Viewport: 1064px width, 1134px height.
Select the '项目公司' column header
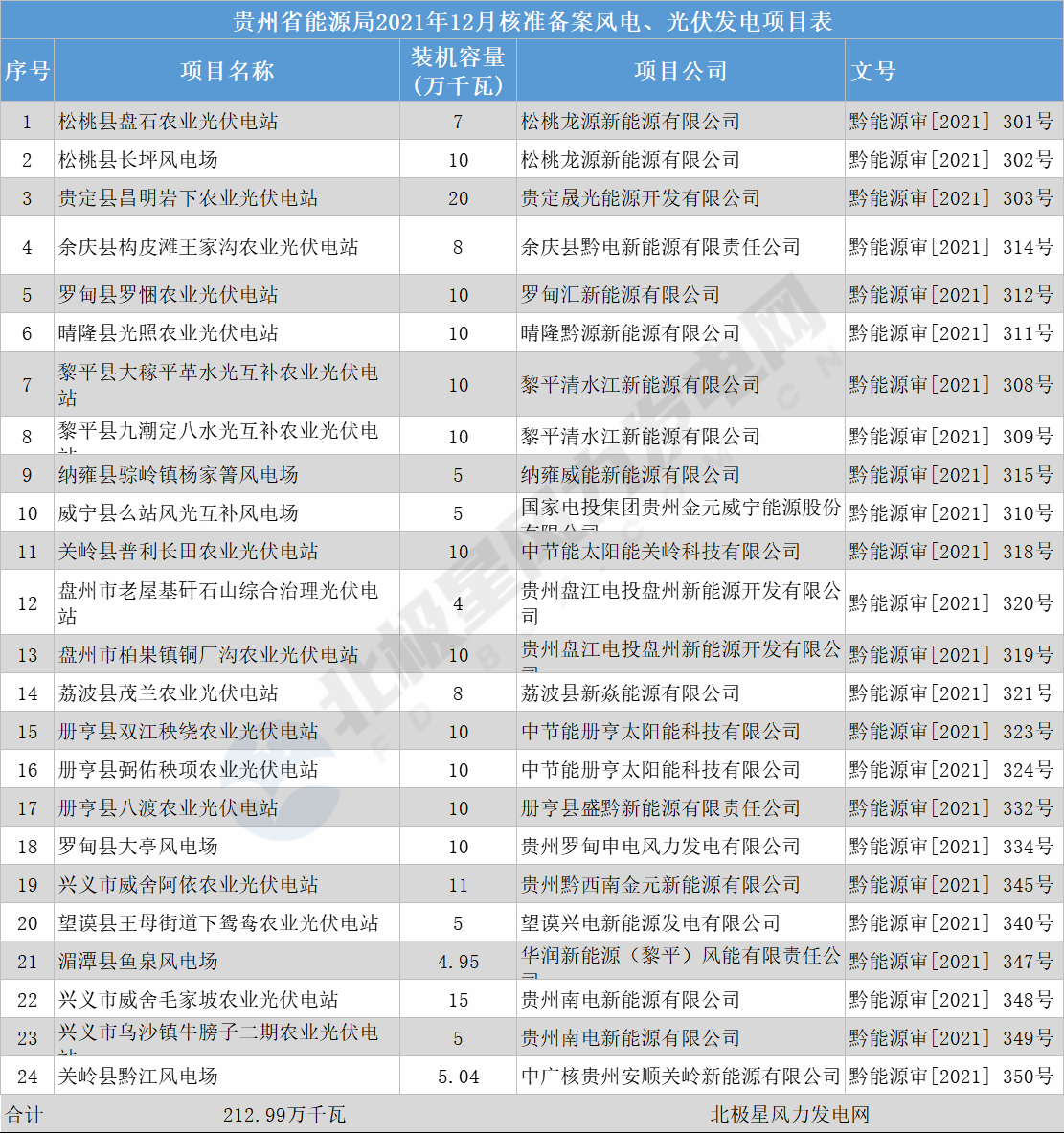point(681,71)
